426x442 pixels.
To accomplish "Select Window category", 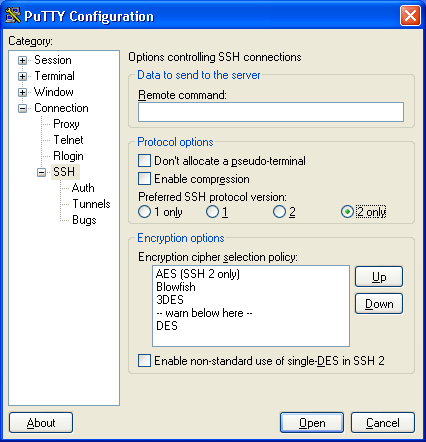I will click(54, 92).
